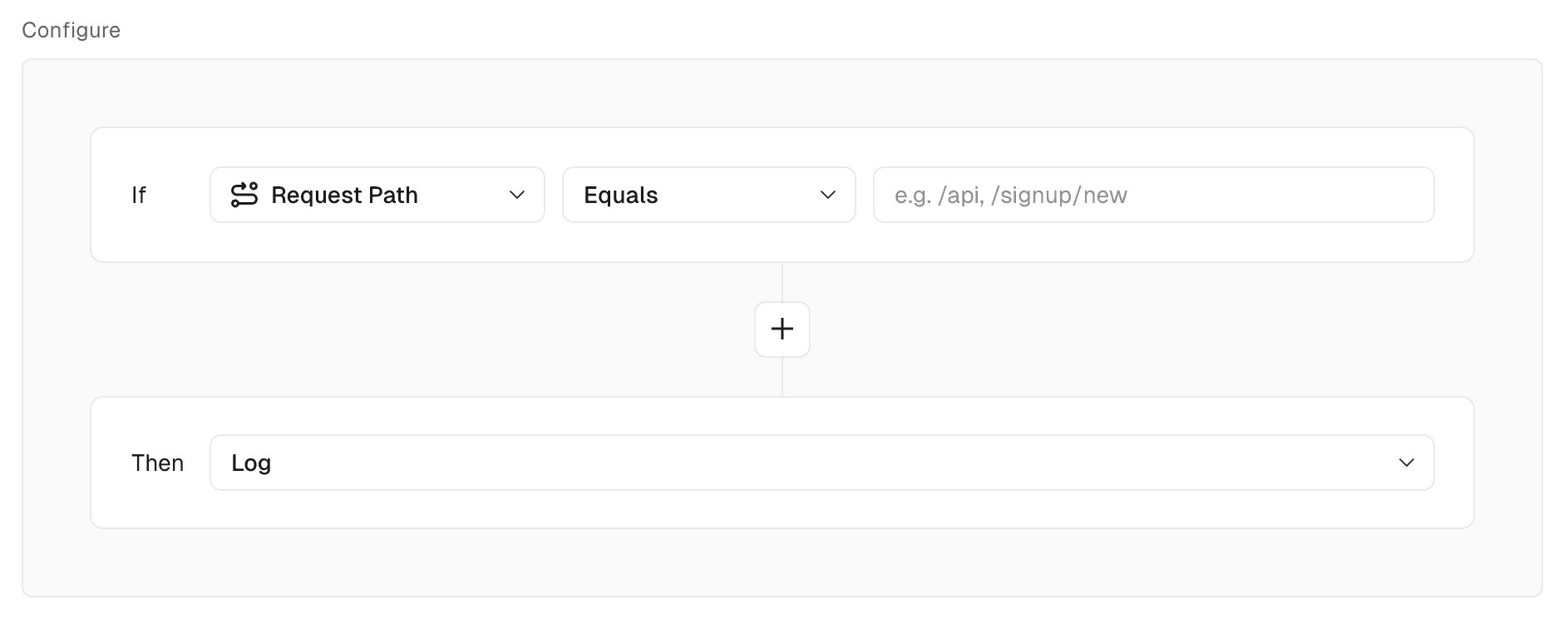Click the "Then" action label
This screenshot has width=1568, height=624.
[x=157, y=463]
